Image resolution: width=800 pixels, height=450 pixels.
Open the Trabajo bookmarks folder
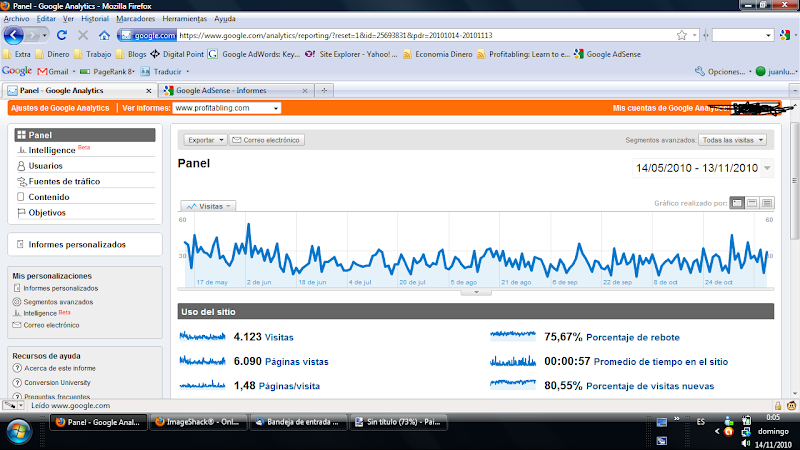tap(92, 54)
